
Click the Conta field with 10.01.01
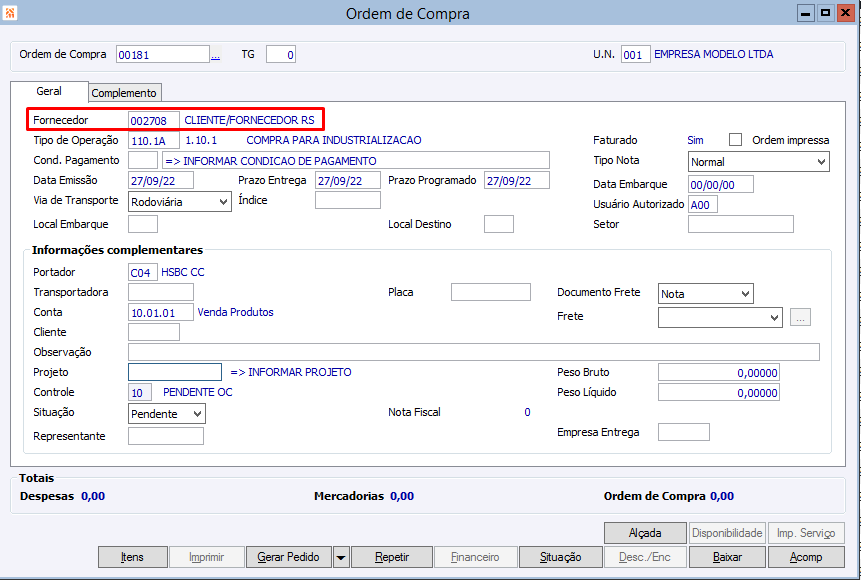pos(161,312)
